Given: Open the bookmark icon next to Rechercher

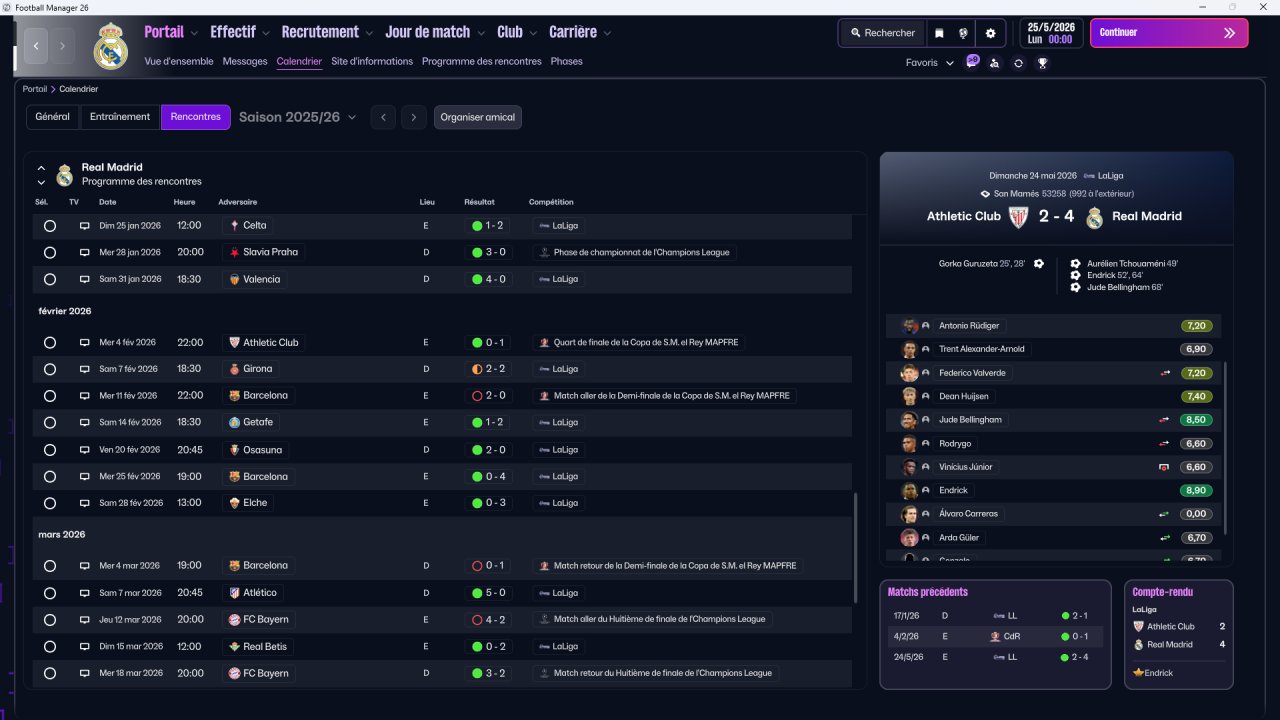Looking at the screenshot, I should 939,33.
